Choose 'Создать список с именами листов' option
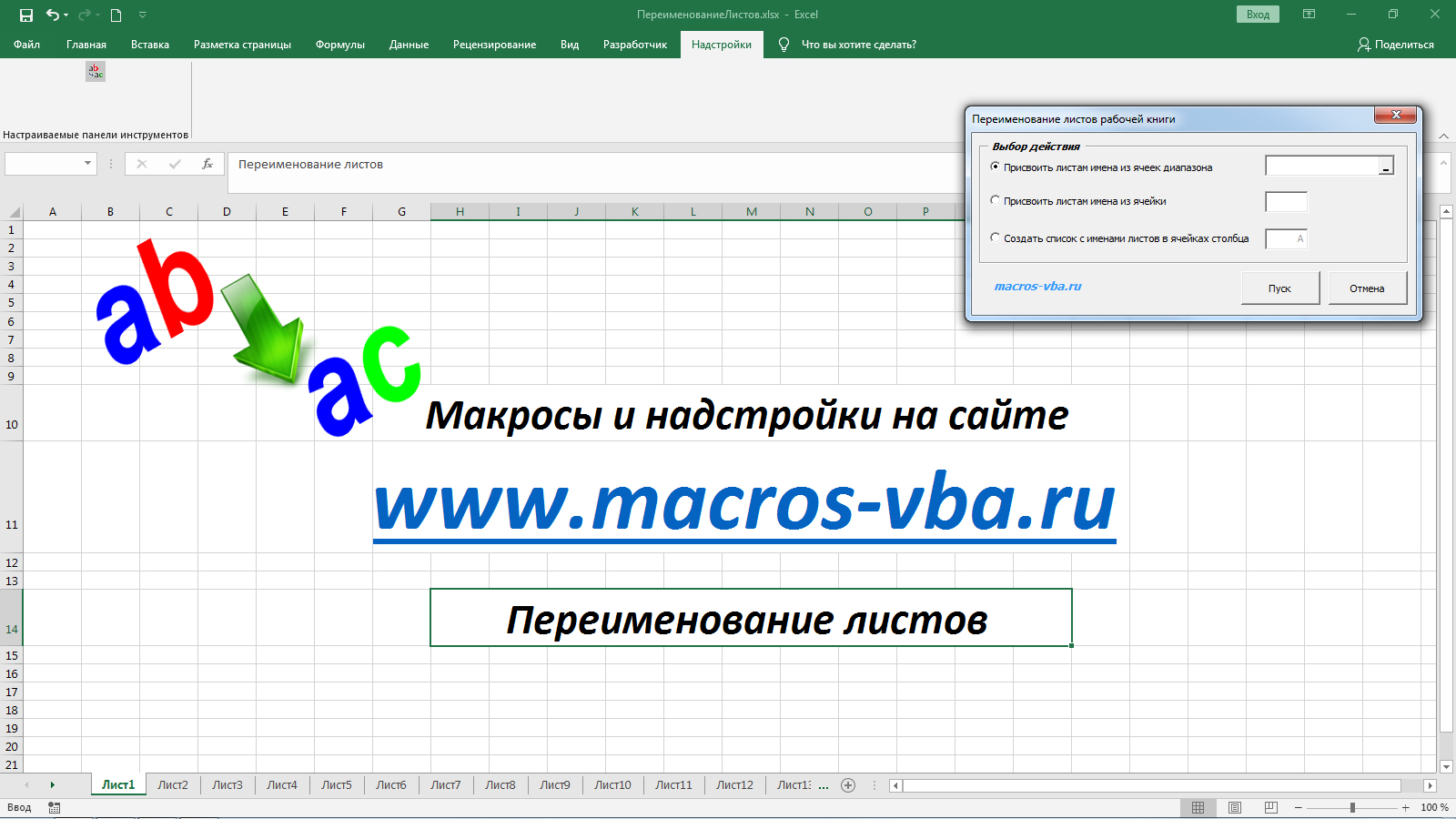1456x819 pixels. [996, 238]
